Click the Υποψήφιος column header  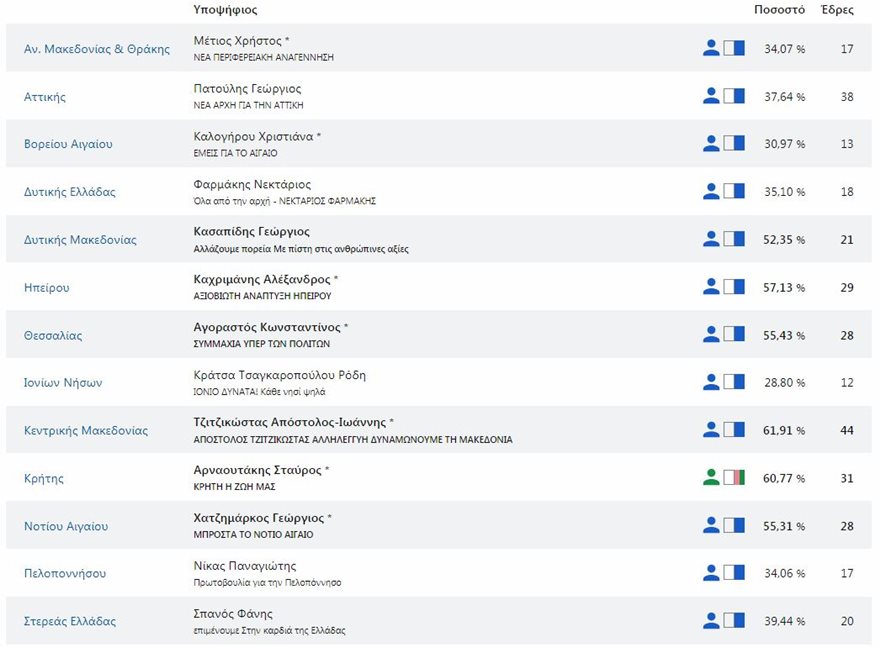[x=225, y=9]
